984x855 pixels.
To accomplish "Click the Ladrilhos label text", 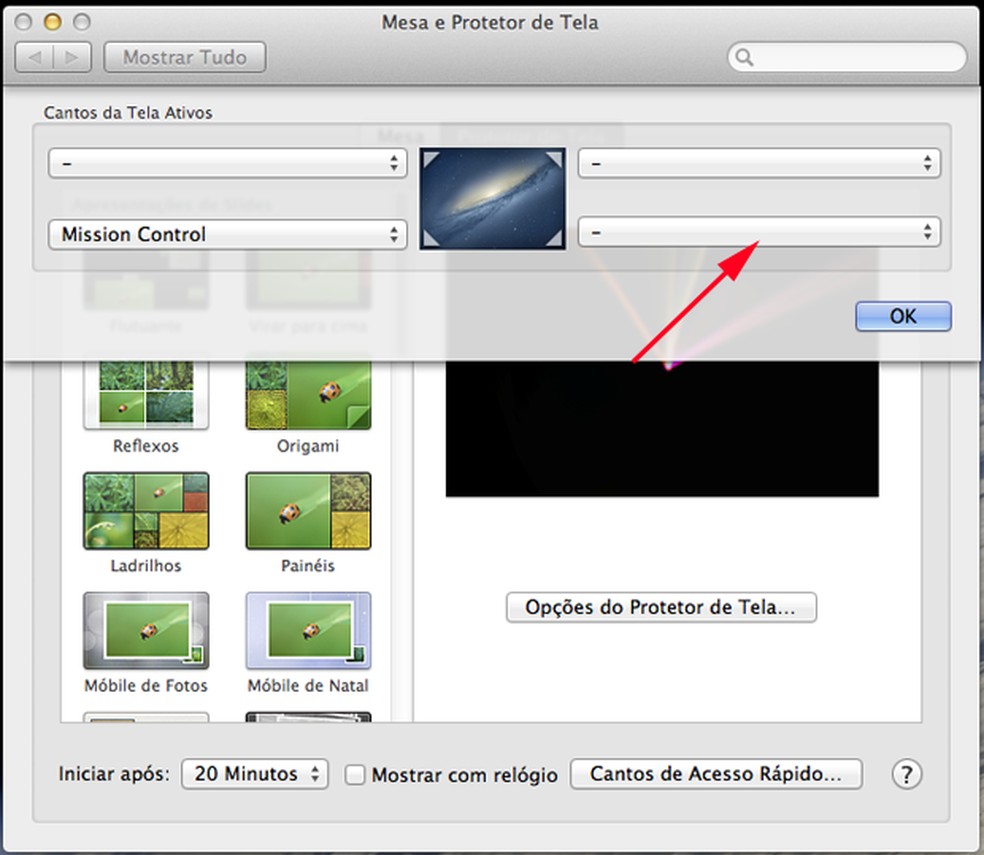I will [x=146, y=566].
